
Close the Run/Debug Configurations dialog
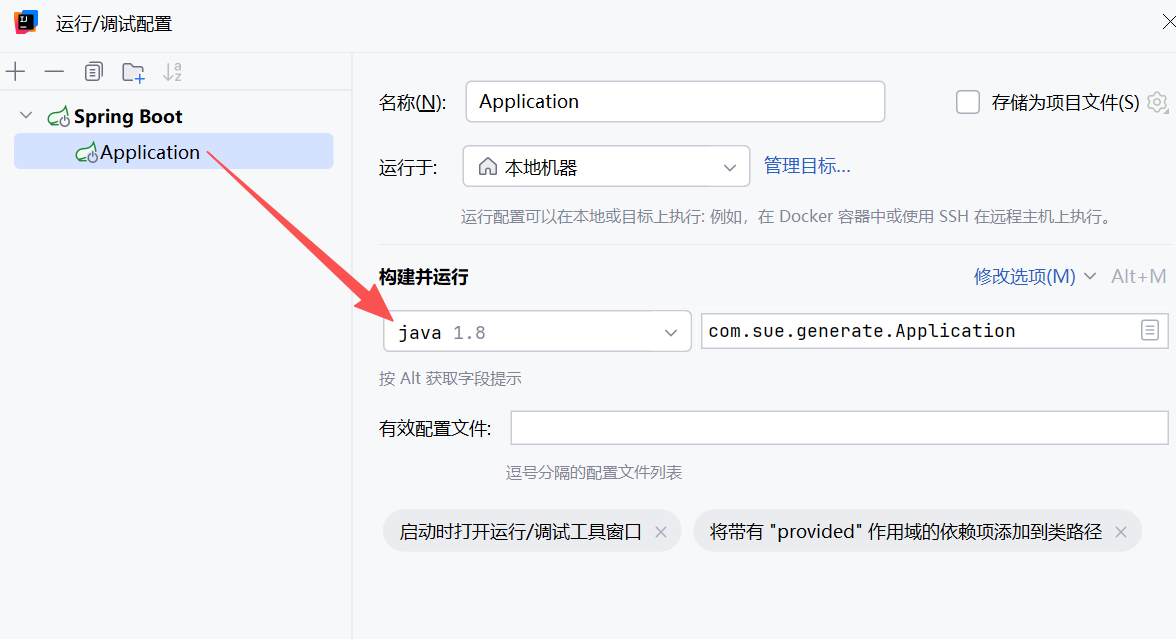[x=1168, y=22]
